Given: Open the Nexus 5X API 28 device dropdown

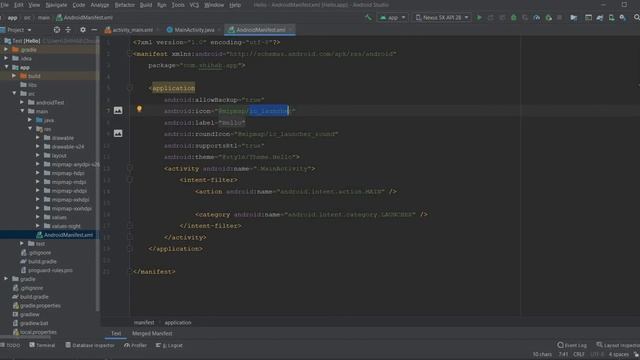Looking at the screenshot, I should pos(442,18).
